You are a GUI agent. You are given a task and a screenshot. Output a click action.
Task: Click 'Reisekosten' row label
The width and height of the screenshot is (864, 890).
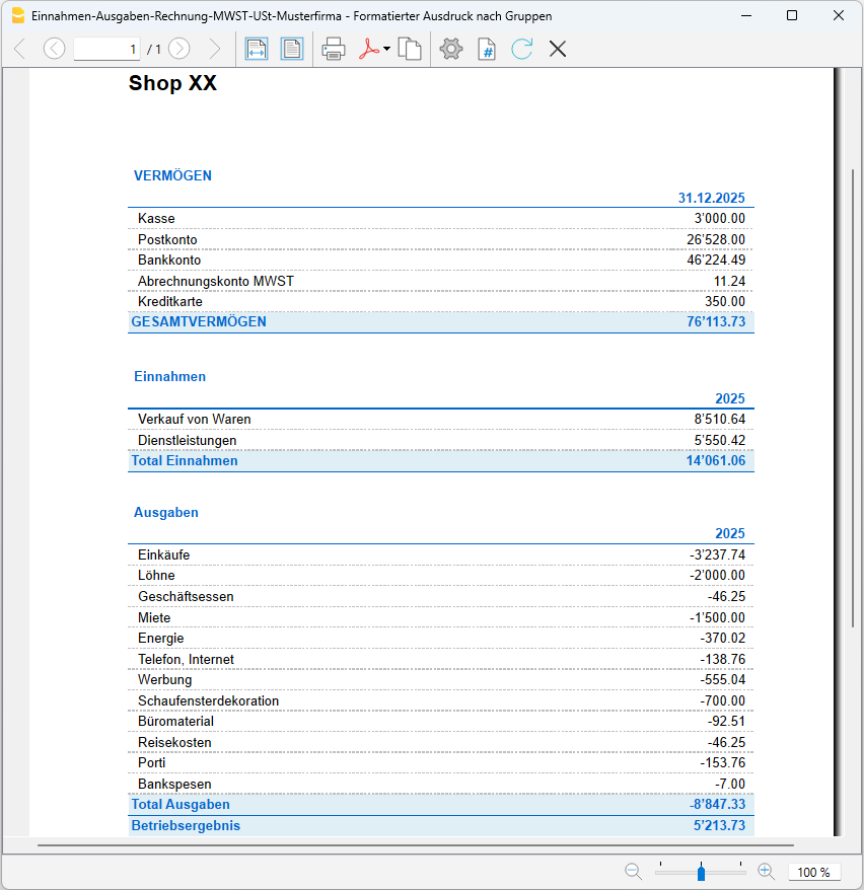tap(175, 742)
